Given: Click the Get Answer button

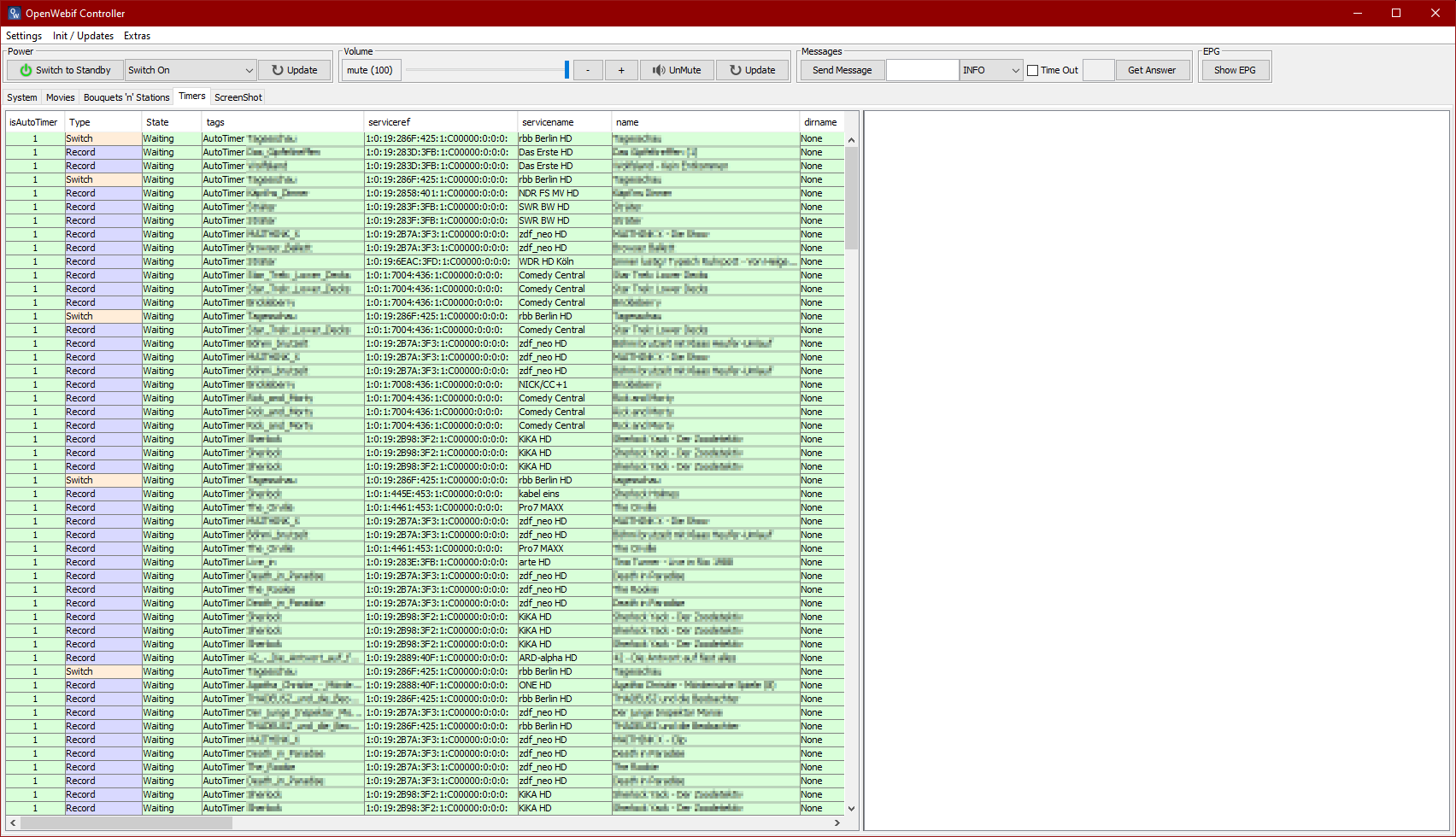Looking at the screenshot, I should click(1152, 70).
